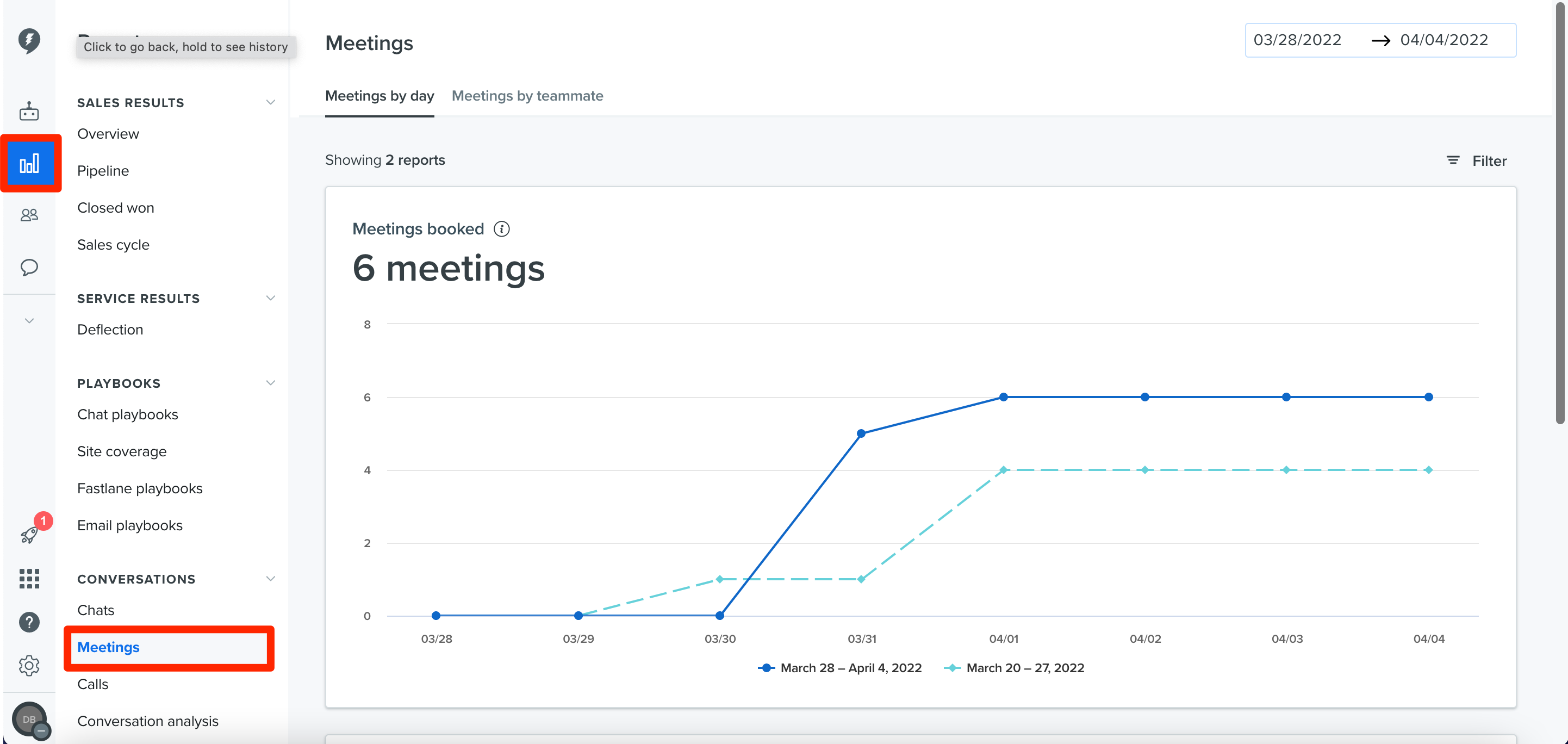Open the Reports bar chart icon
The height and width of the screenshot is (744, 1568).
click(x=29, y=163)
